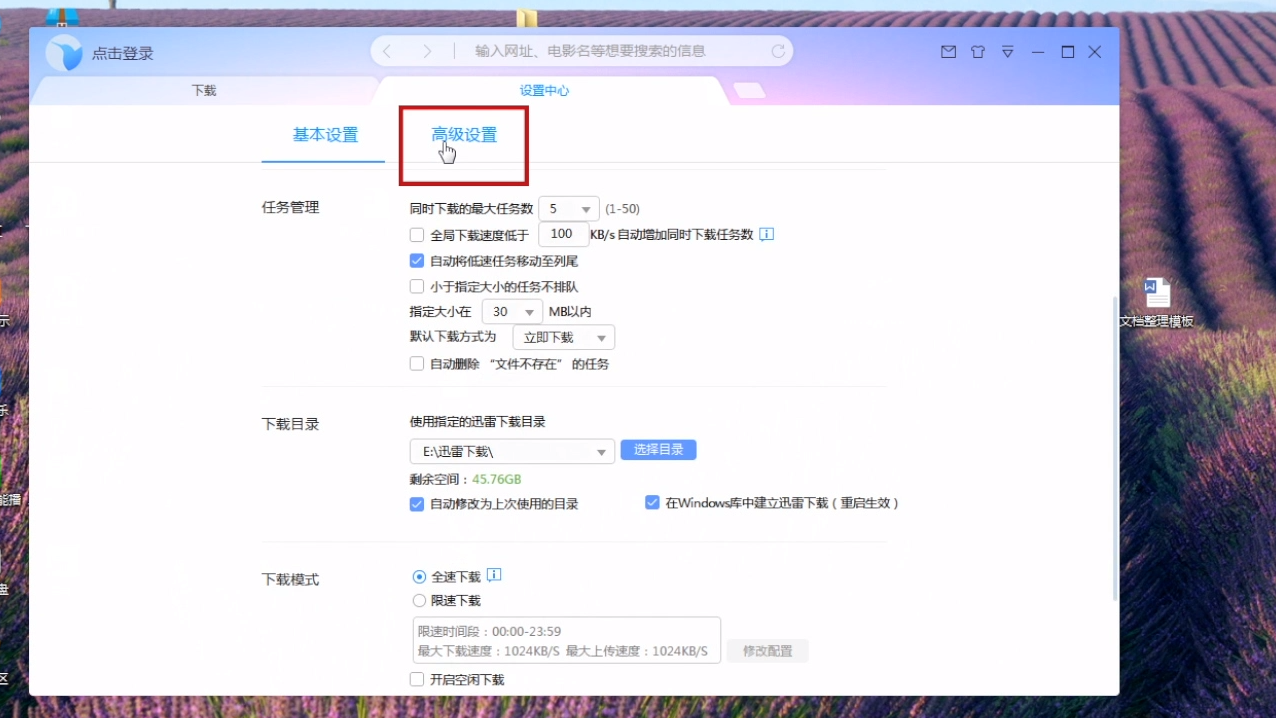Click the refresh icon in search bar
The image size is (1276, 718).
coord(778,51)
